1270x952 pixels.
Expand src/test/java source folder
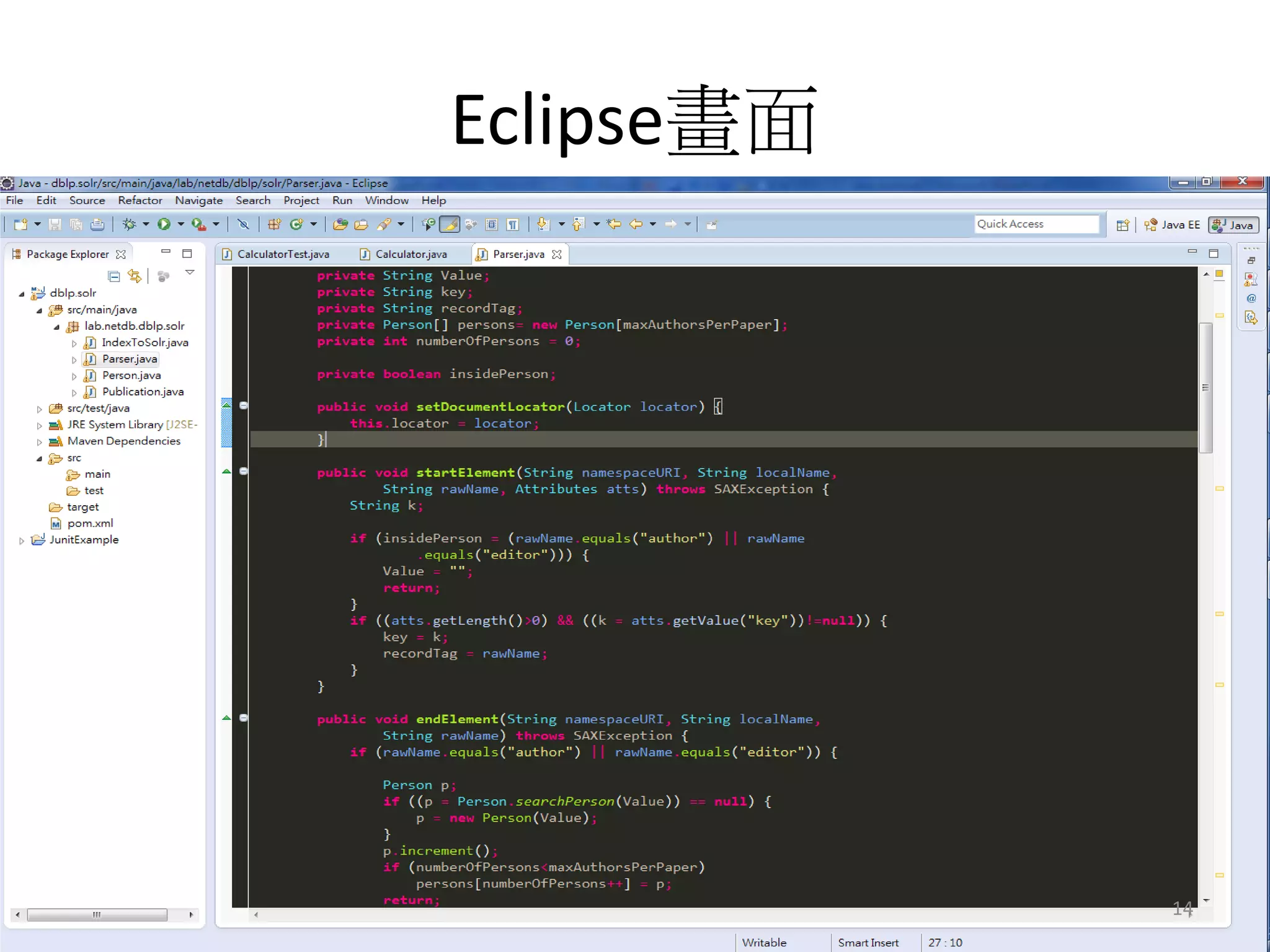(39, 409)
